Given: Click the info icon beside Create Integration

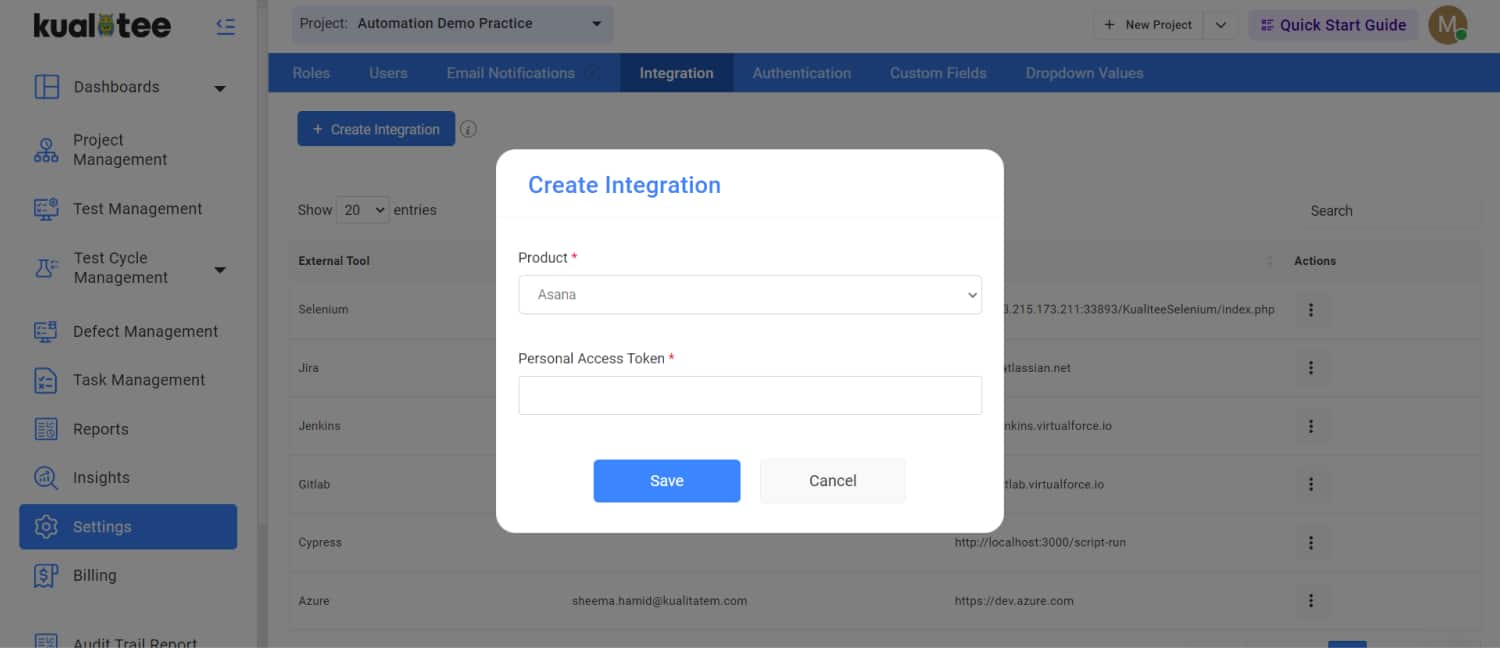Looking at the screenshot, I should click(x=468, y=129).
